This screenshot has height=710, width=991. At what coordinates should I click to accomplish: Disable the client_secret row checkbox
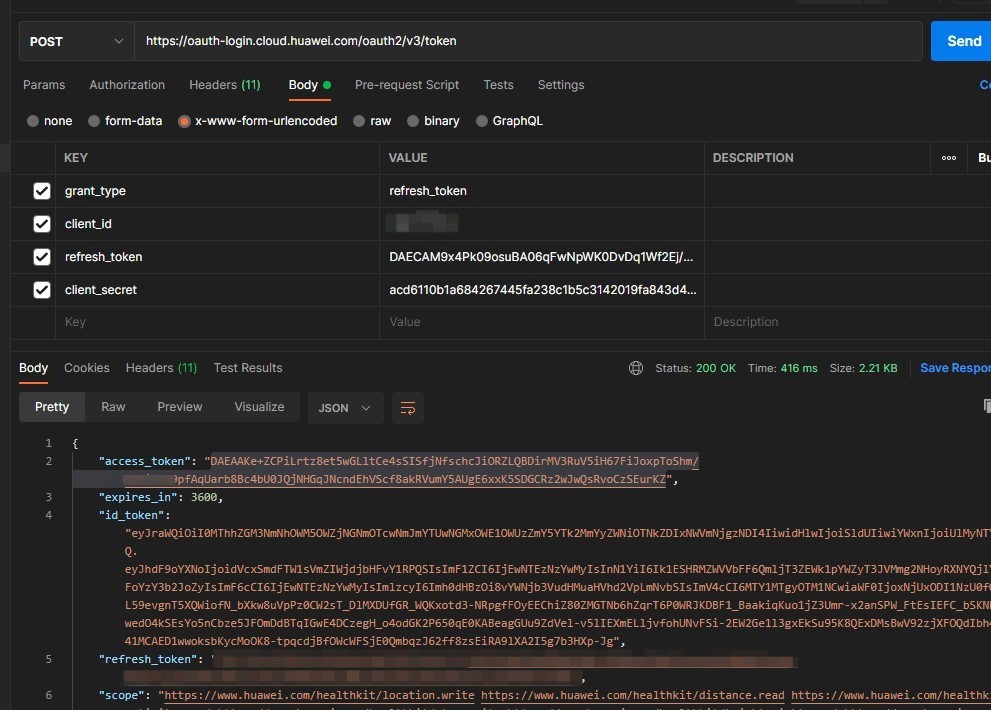pyautogui.click(x=42, y=290)
